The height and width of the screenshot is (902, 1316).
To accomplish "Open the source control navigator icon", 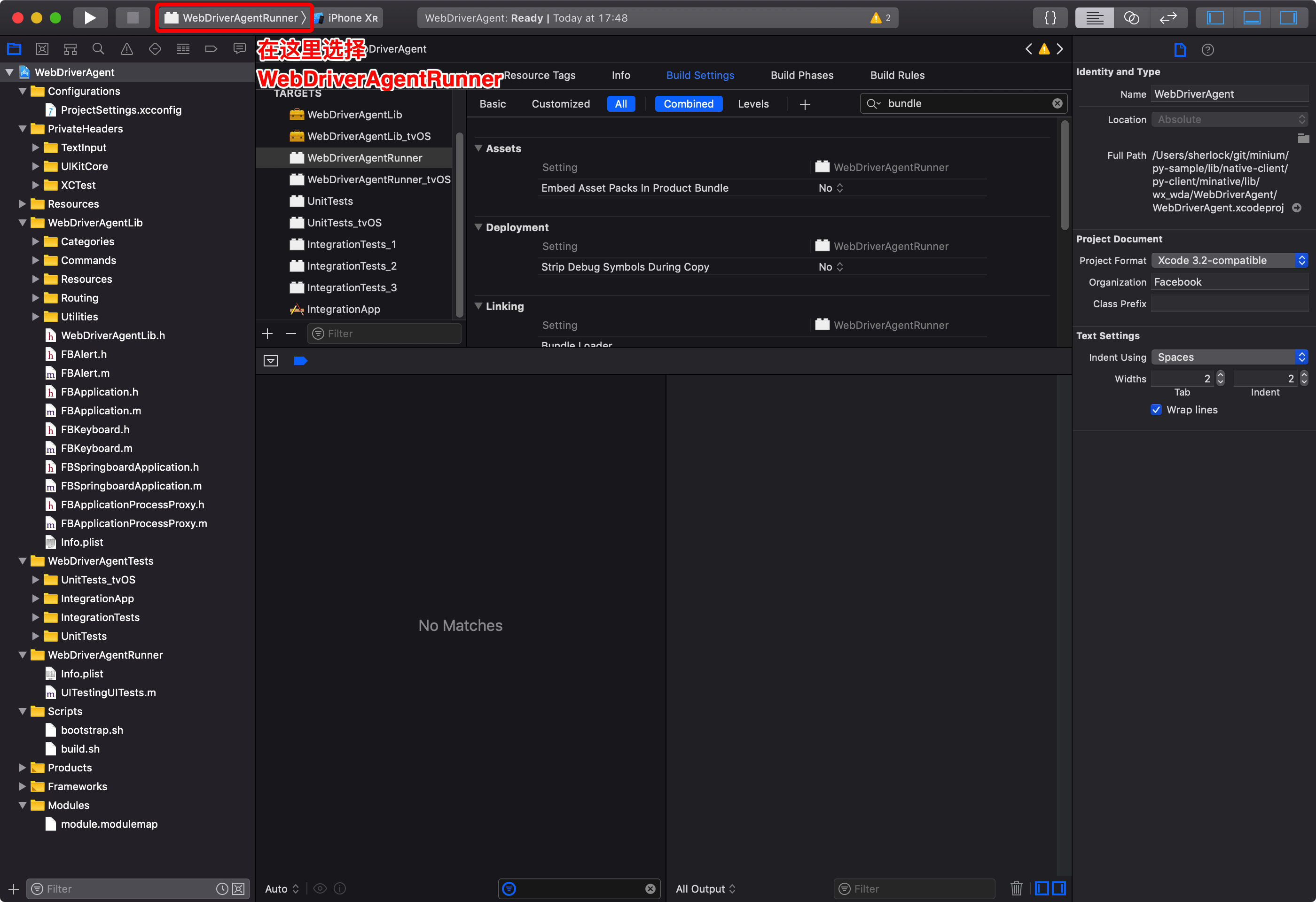I will pyautogui.click(x=42, y=49).
